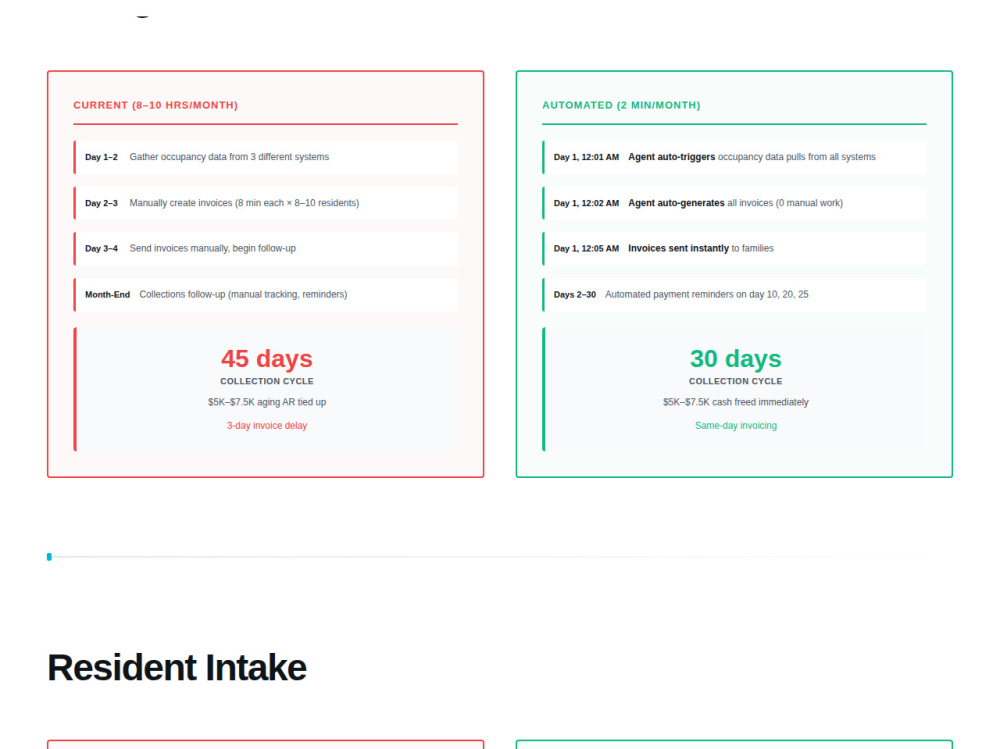Click 'COLLECTION CYCLE' label under 45 days
The image size is (1000, 749).
(x=267, y=381)
